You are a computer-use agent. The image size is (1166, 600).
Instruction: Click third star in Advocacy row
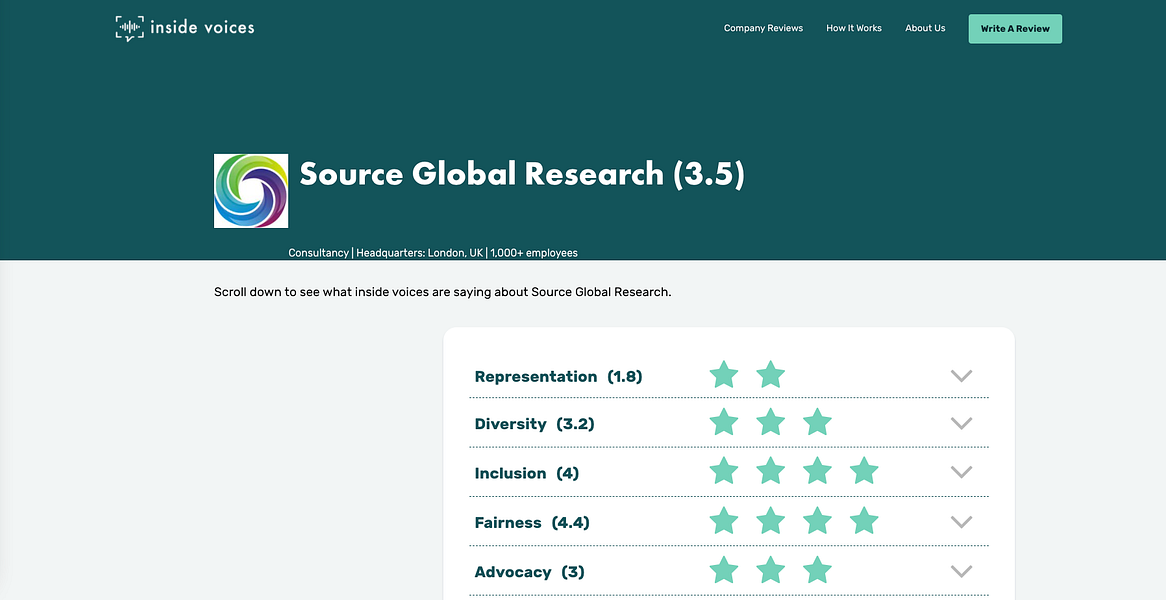817,570
